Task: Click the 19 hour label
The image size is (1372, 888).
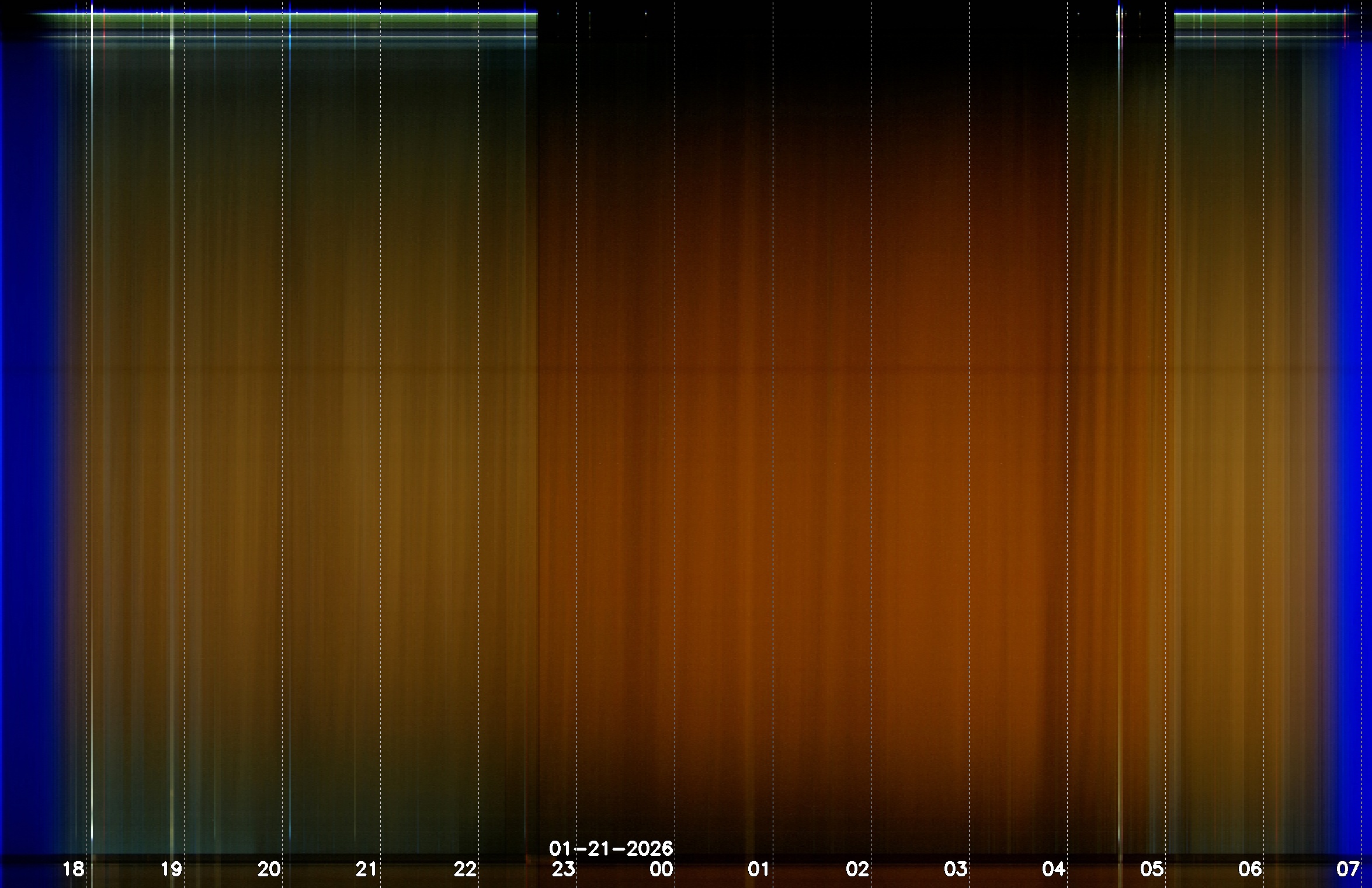Action: point(171,869)
